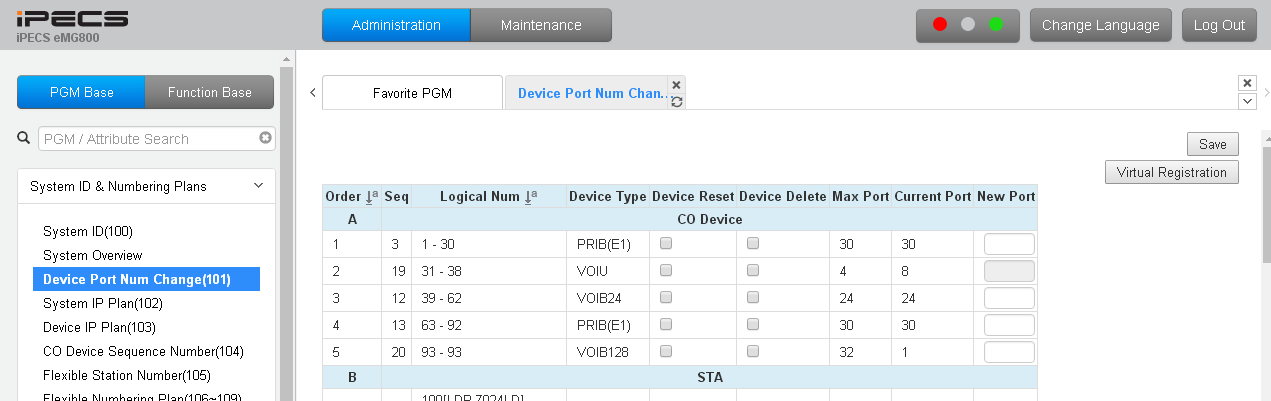The height and width of the screenshot is (401, 1271).
Task: Refresh the Device Port Num Change tab
Action: [x=677, y=102]
